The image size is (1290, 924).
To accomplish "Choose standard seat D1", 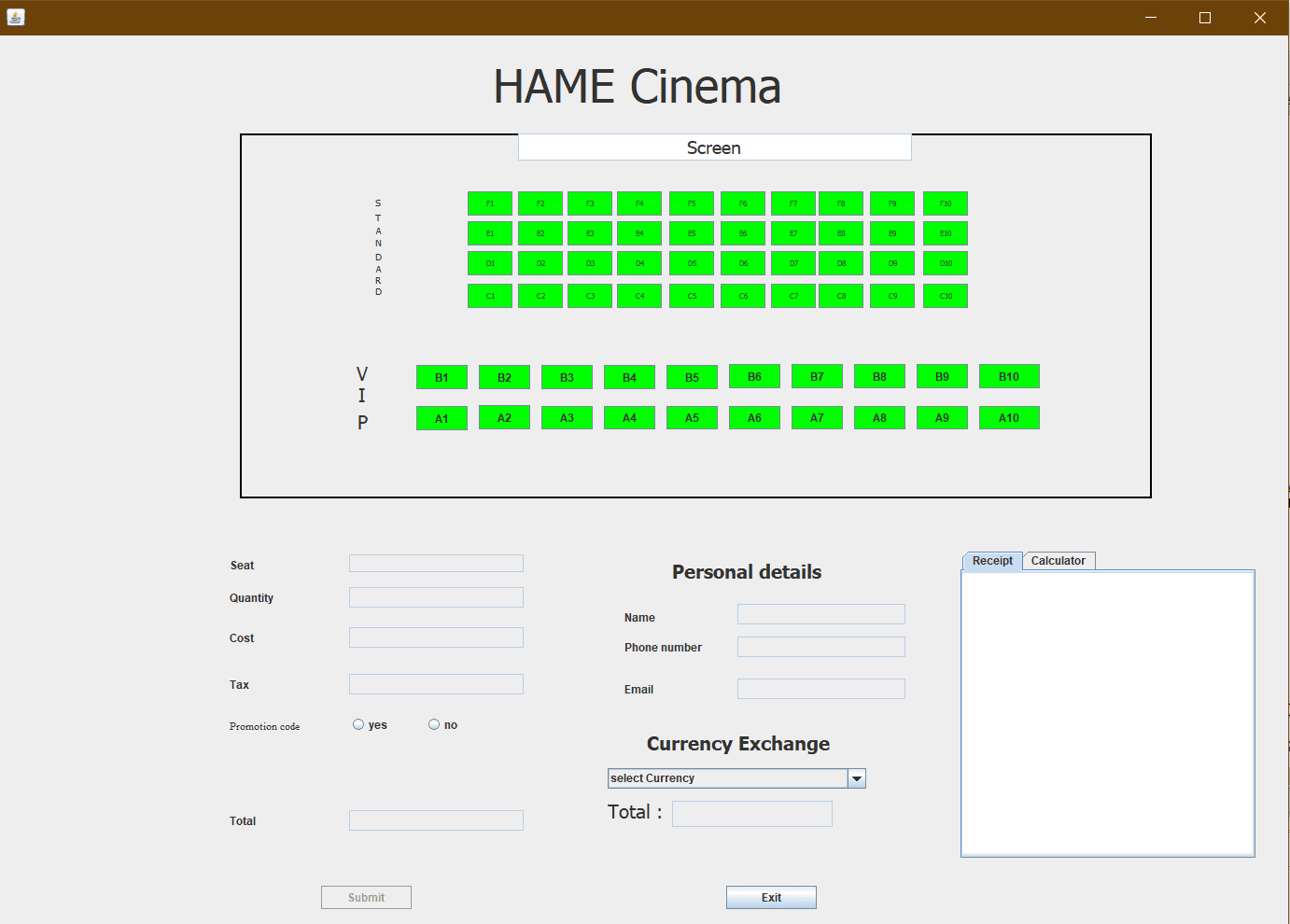I will tap(490, 263).
